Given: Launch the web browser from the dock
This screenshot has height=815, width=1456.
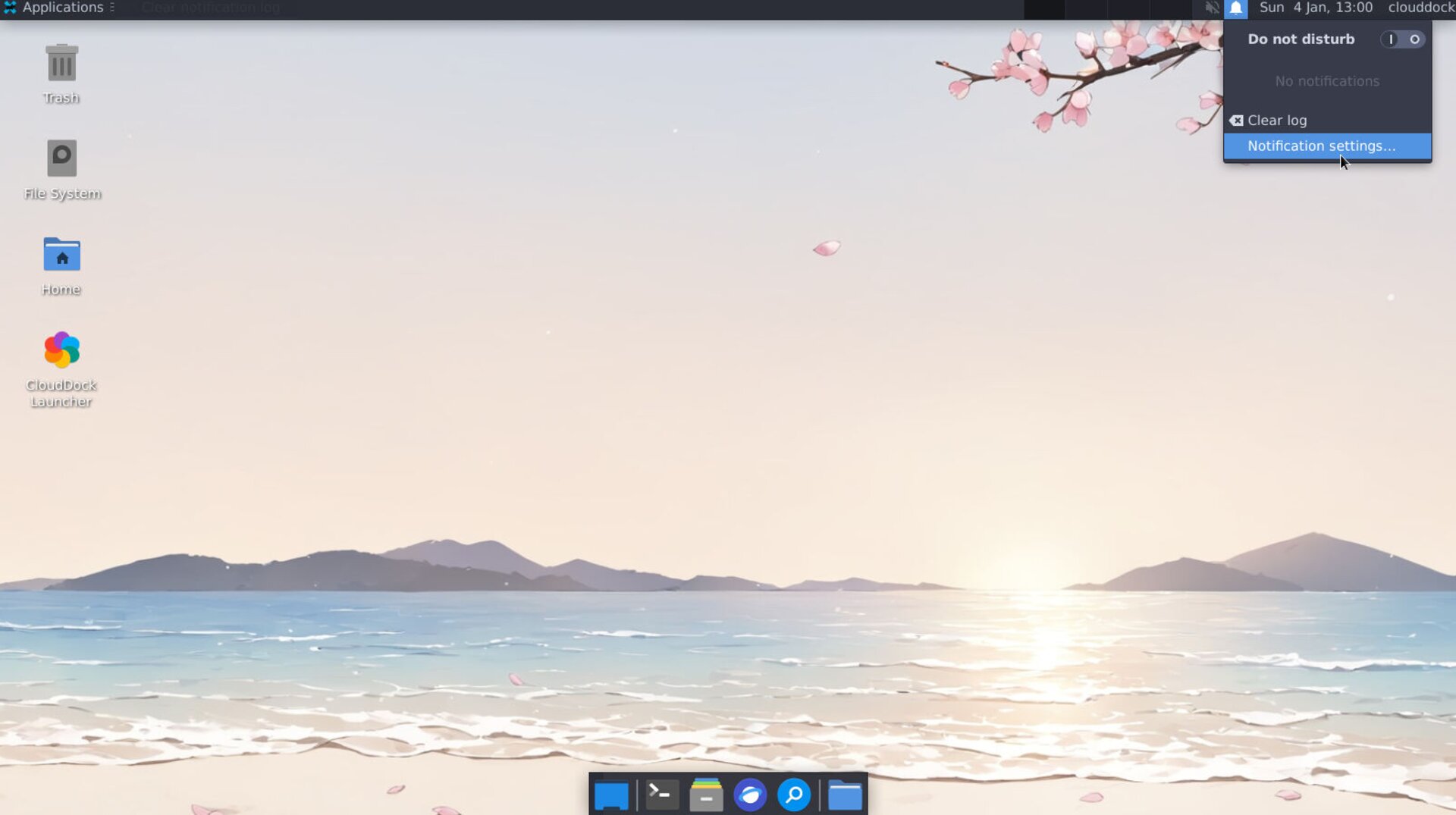Looking at the screenshot, I should pos(750,795).
